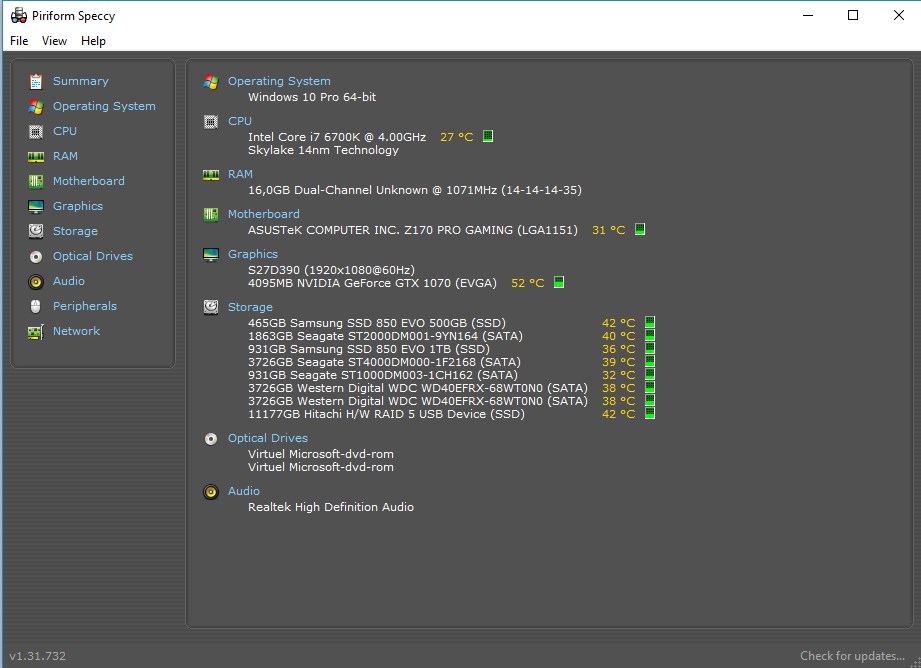Click the CPU chip icon in sidebar
This screenshot has width=921, height=668.
(36, 132)
